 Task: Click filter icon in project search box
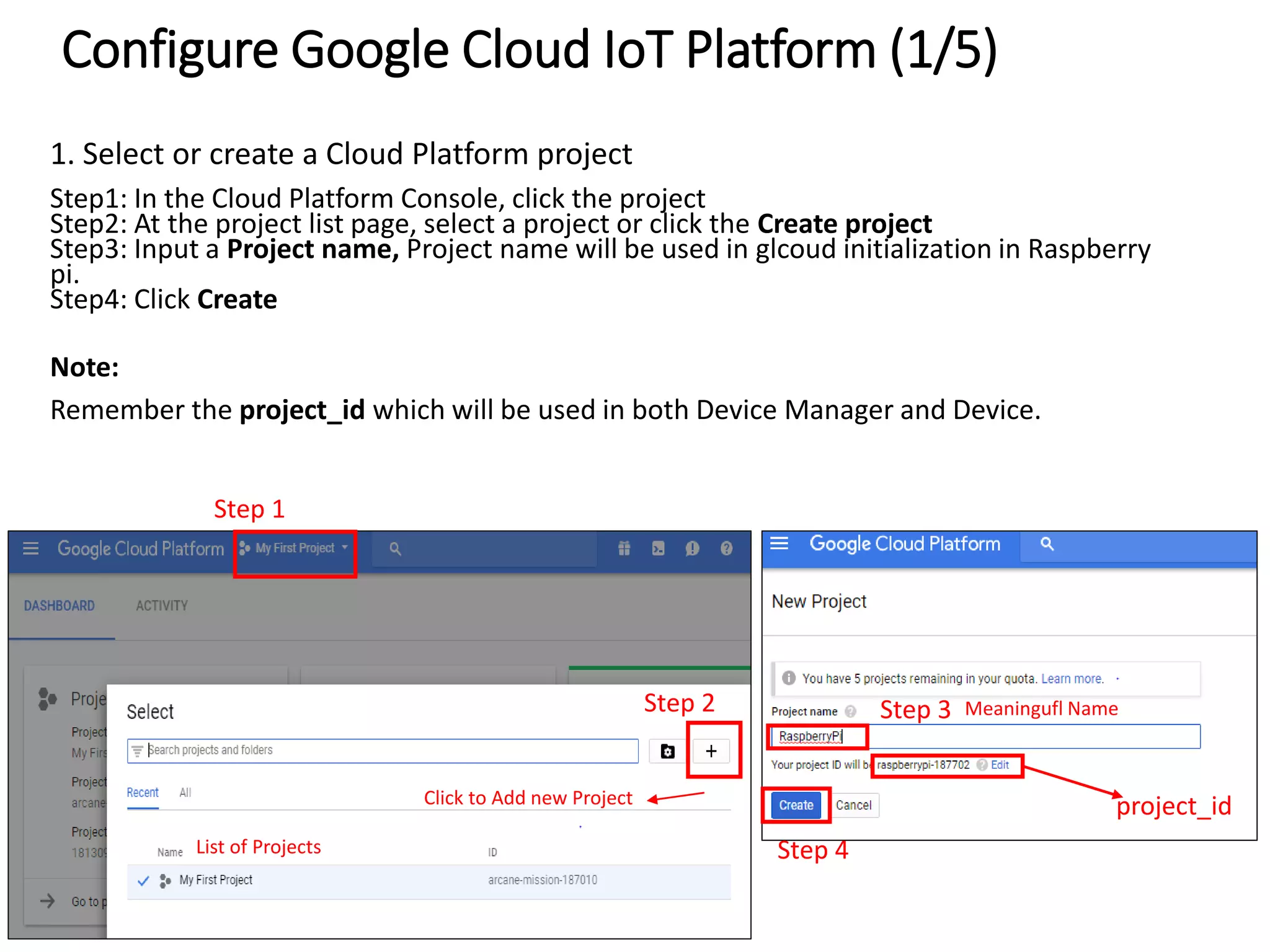click(137, 751)
